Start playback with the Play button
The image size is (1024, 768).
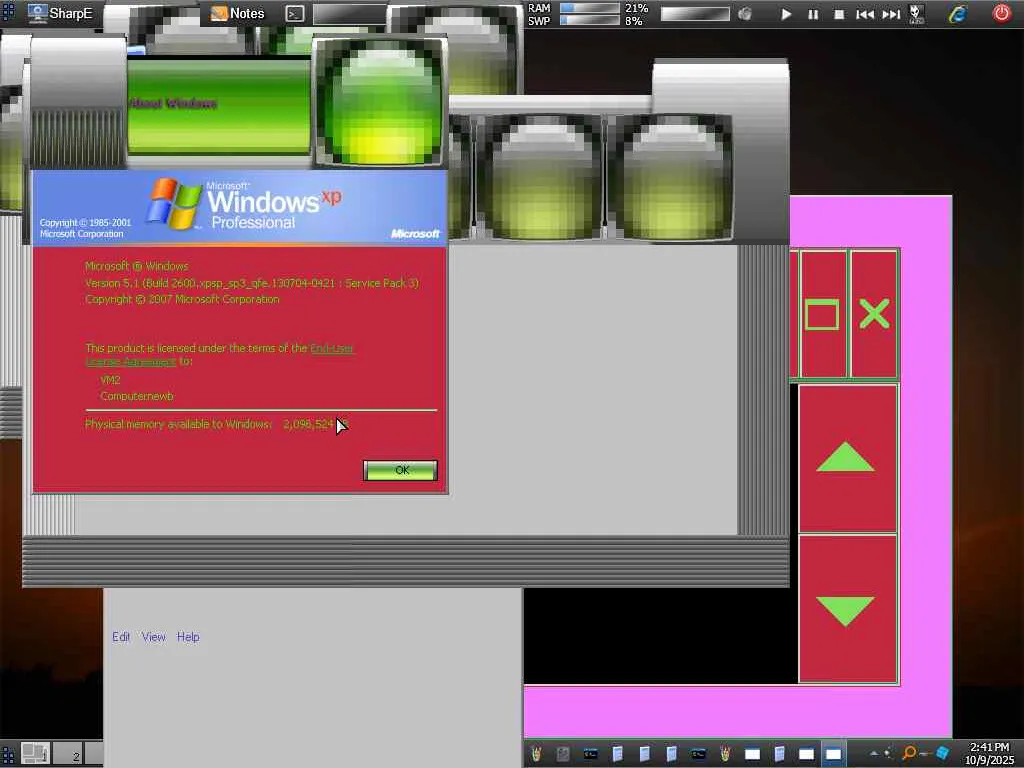tap(786, 14)
